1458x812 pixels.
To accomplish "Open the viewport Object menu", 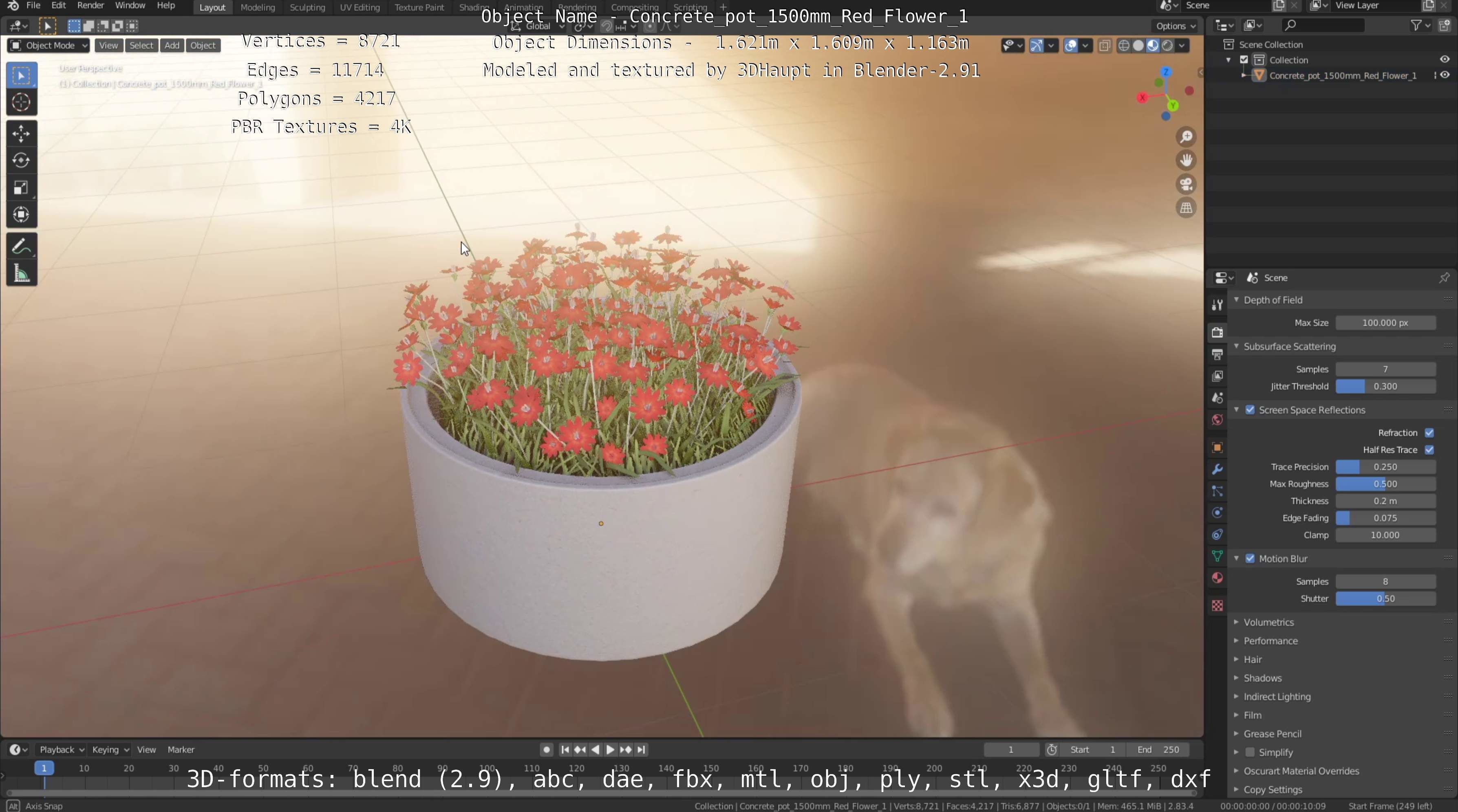I will coord(203,46).
